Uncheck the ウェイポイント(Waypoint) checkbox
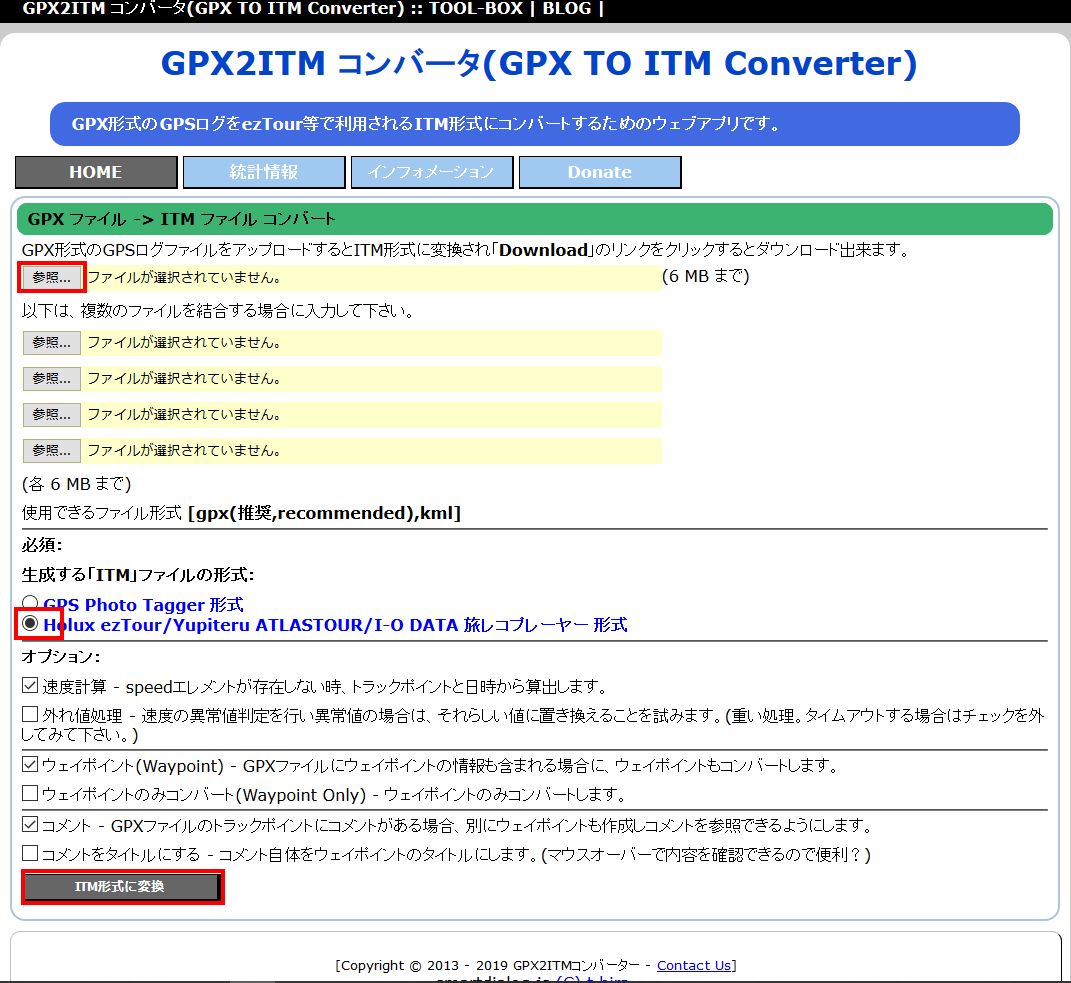 [x=29, y=764]
